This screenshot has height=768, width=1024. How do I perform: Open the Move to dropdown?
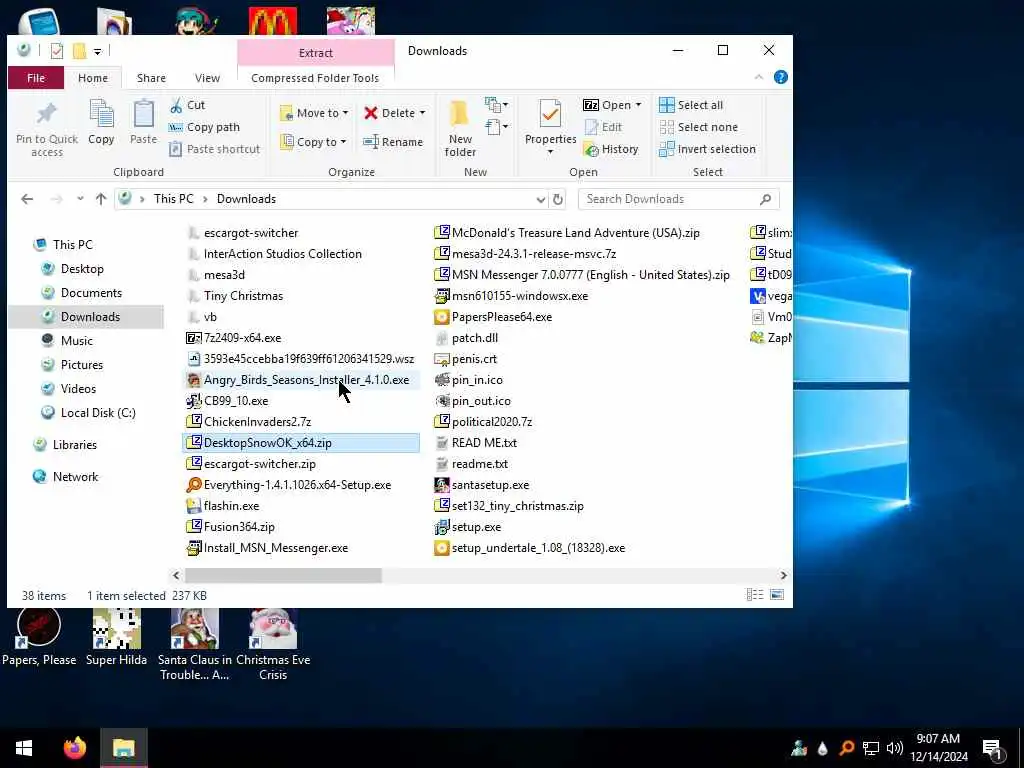pyautogui.click(x=314, y=113)
